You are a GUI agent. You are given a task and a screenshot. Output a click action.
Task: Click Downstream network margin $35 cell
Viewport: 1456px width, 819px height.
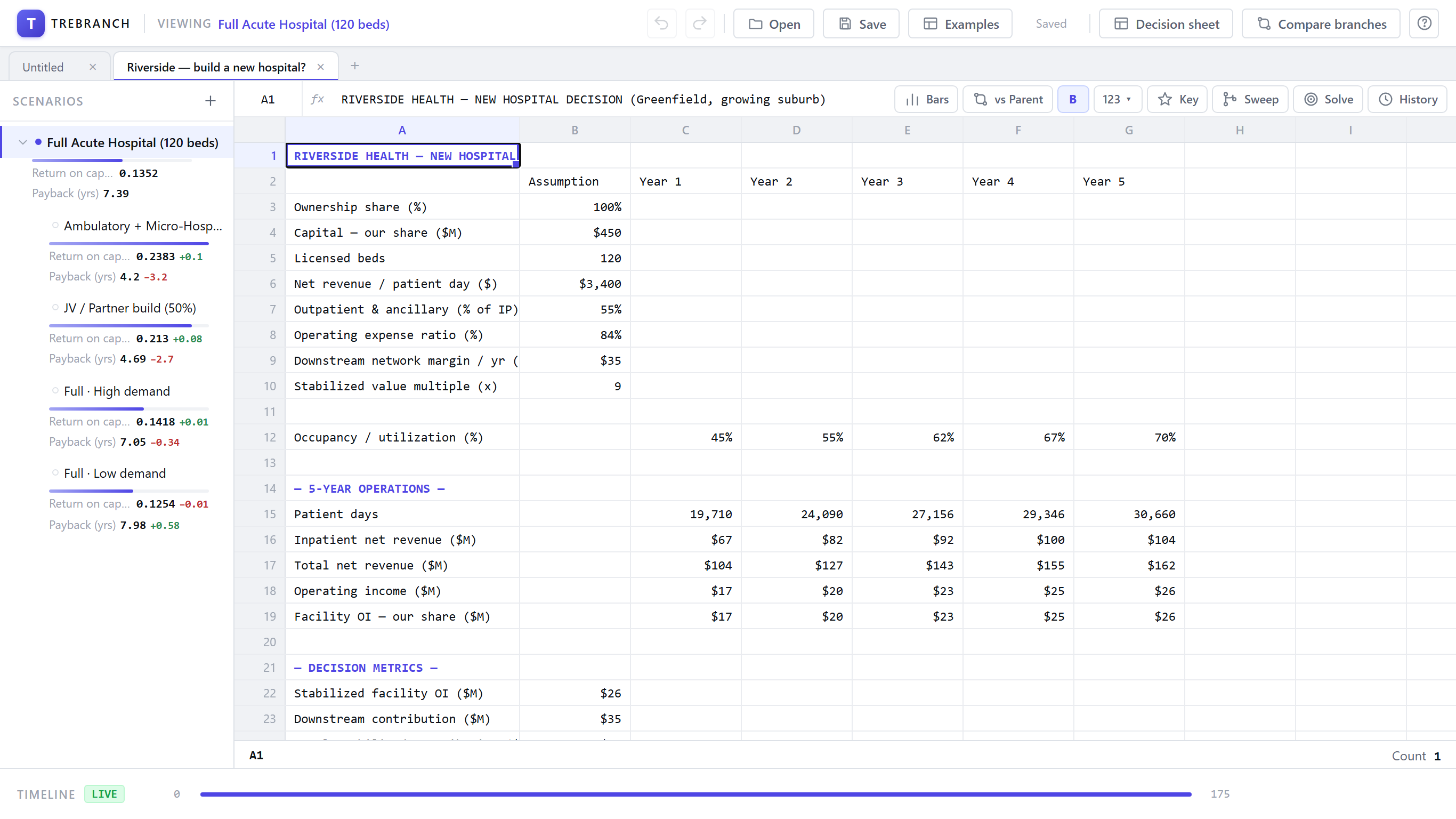(x=575, y=360)
